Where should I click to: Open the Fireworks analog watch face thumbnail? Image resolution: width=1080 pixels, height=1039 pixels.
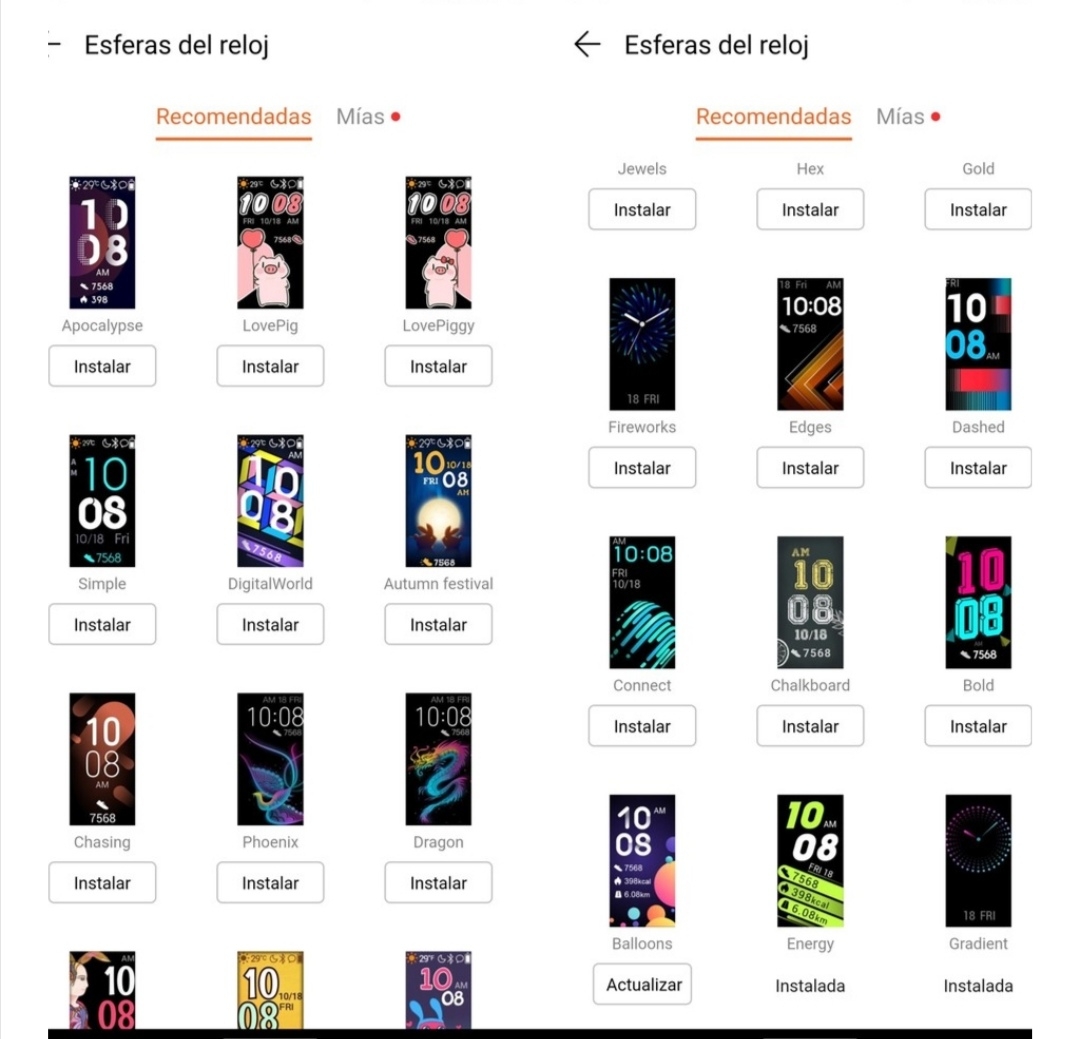[x=642, y=344]
